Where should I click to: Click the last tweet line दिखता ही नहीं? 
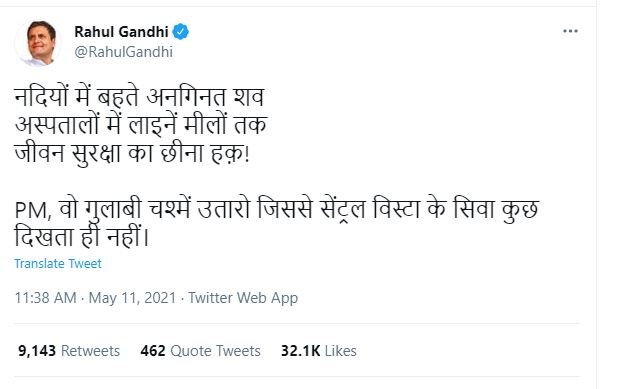(x=82, y=238)
